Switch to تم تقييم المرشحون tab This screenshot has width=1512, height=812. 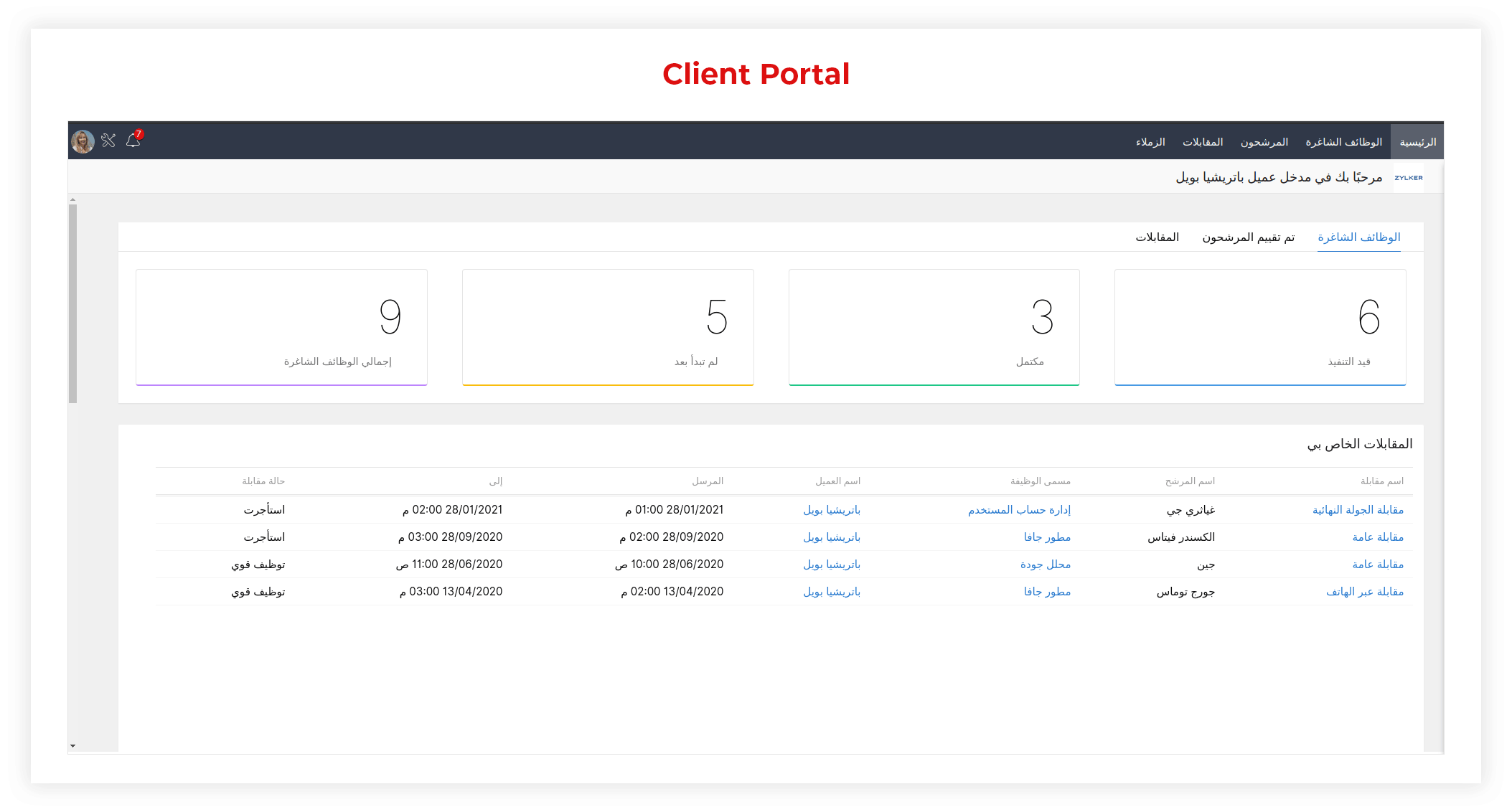tap(1248, 237)
